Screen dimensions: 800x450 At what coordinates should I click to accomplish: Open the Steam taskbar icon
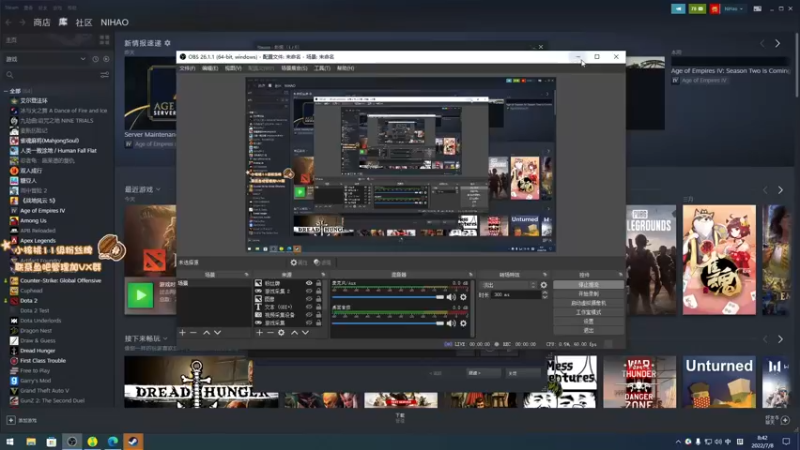coord(133,441)
